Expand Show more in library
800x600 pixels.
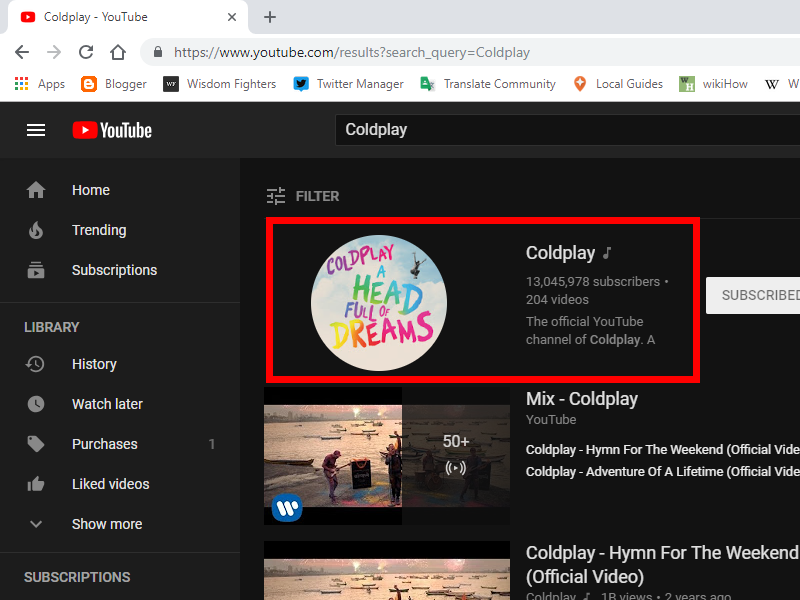[120, 524]
